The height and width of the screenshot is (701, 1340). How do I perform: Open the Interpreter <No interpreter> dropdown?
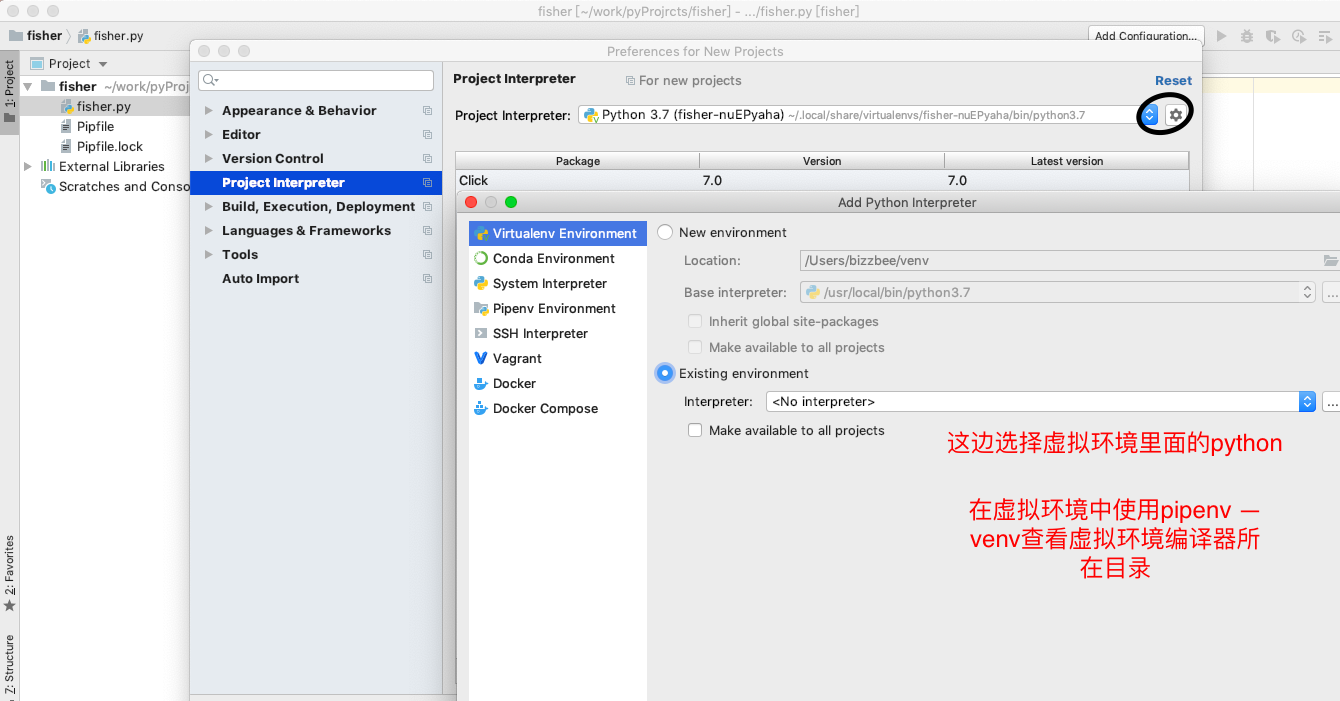click(x=1307, y=401)
